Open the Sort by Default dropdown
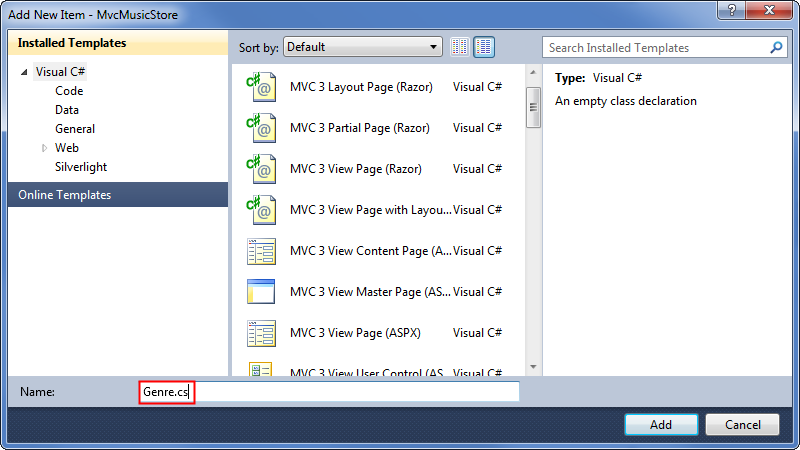This screenshot has width=800, height=450. click(x=362, y=47)
